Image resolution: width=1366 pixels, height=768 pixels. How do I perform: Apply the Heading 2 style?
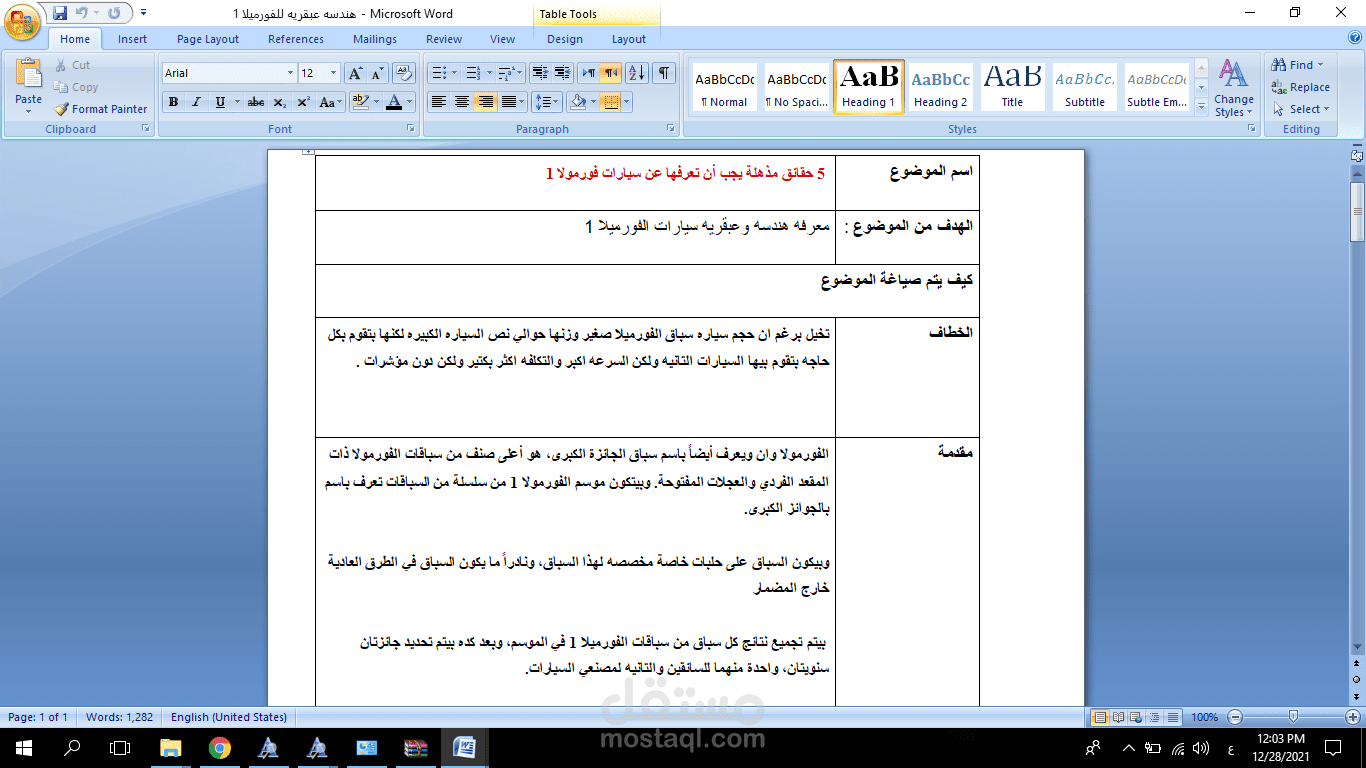click(x=941, y=87)
